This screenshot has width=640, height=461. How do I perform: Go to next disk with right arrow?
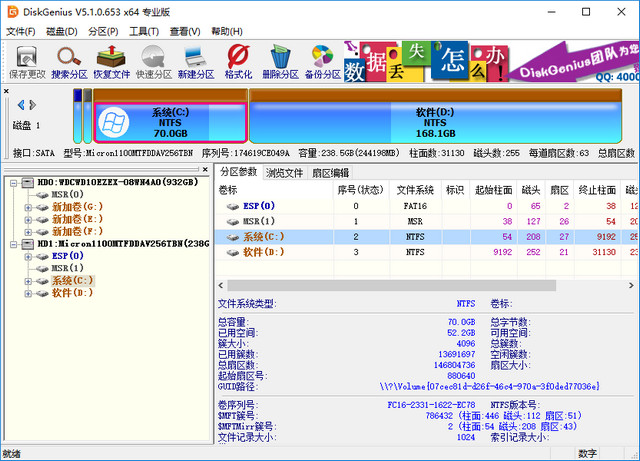33,105
